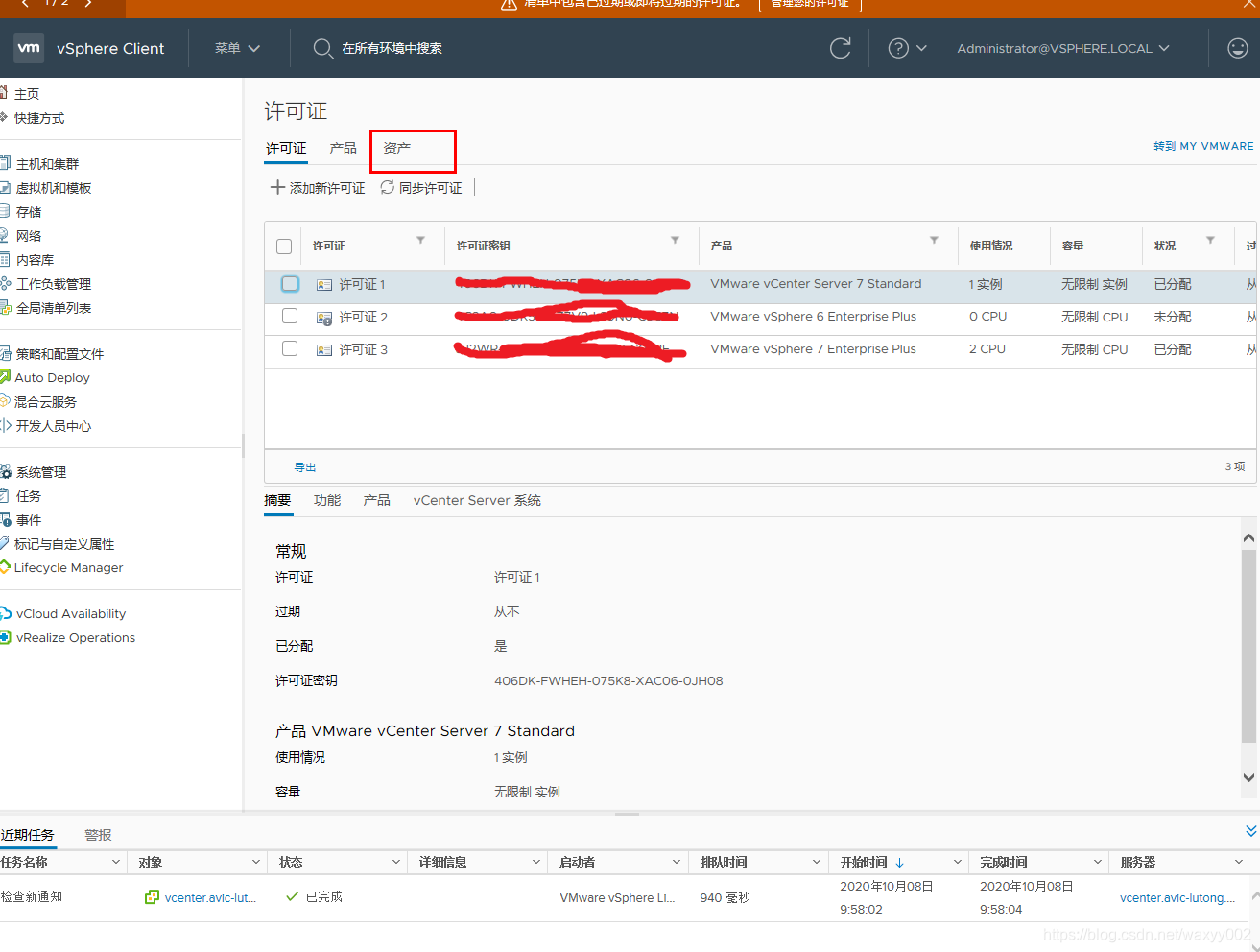This screenshot has height=952, width=1260.
Task: Click the sort arrow on 开始时间 column
Action: coord(899,863)
